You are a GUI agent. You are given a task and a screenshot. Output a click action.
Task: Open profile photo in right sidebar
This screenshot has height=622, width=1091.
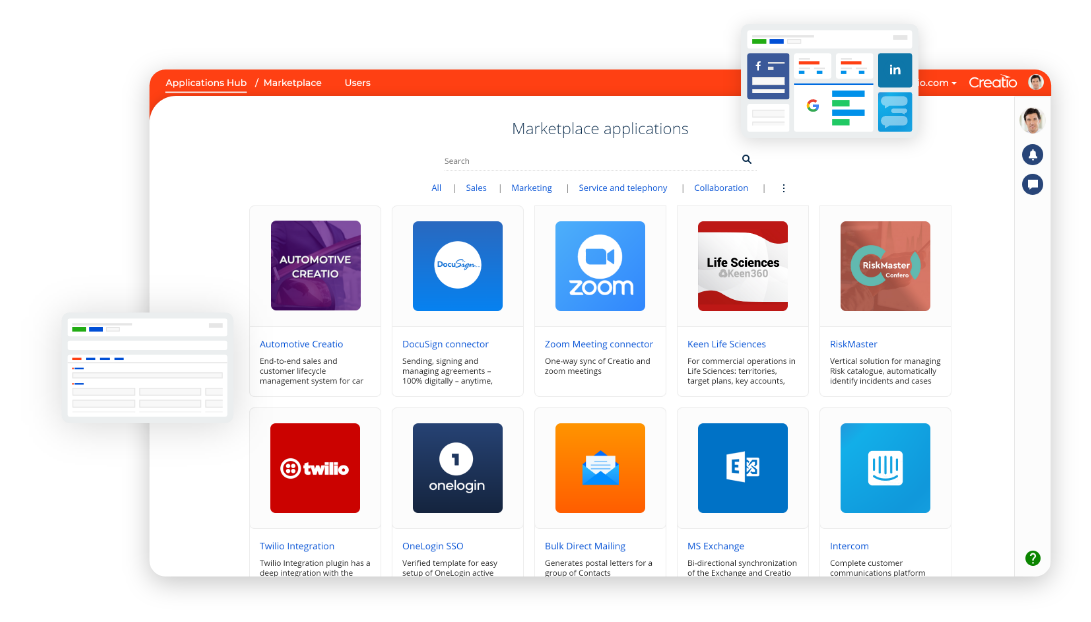[1033, 121]
